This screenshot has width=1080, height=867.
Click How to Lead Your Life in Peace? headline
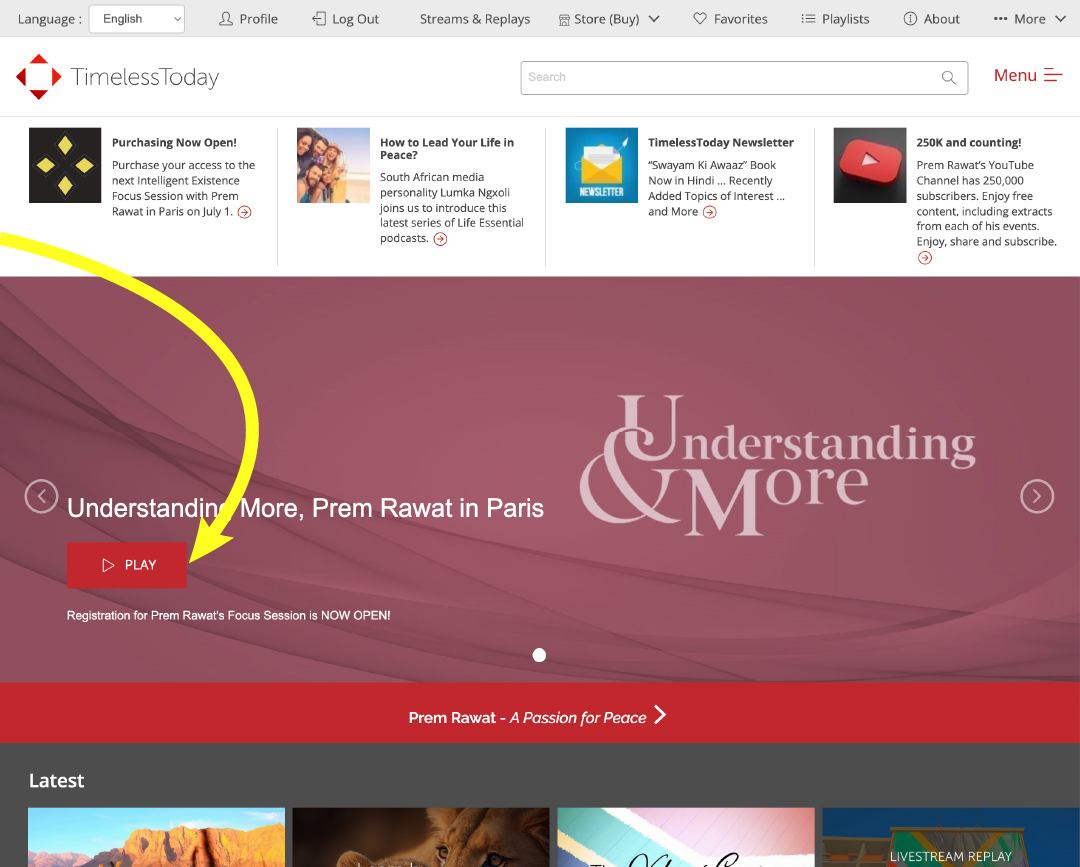447,148
